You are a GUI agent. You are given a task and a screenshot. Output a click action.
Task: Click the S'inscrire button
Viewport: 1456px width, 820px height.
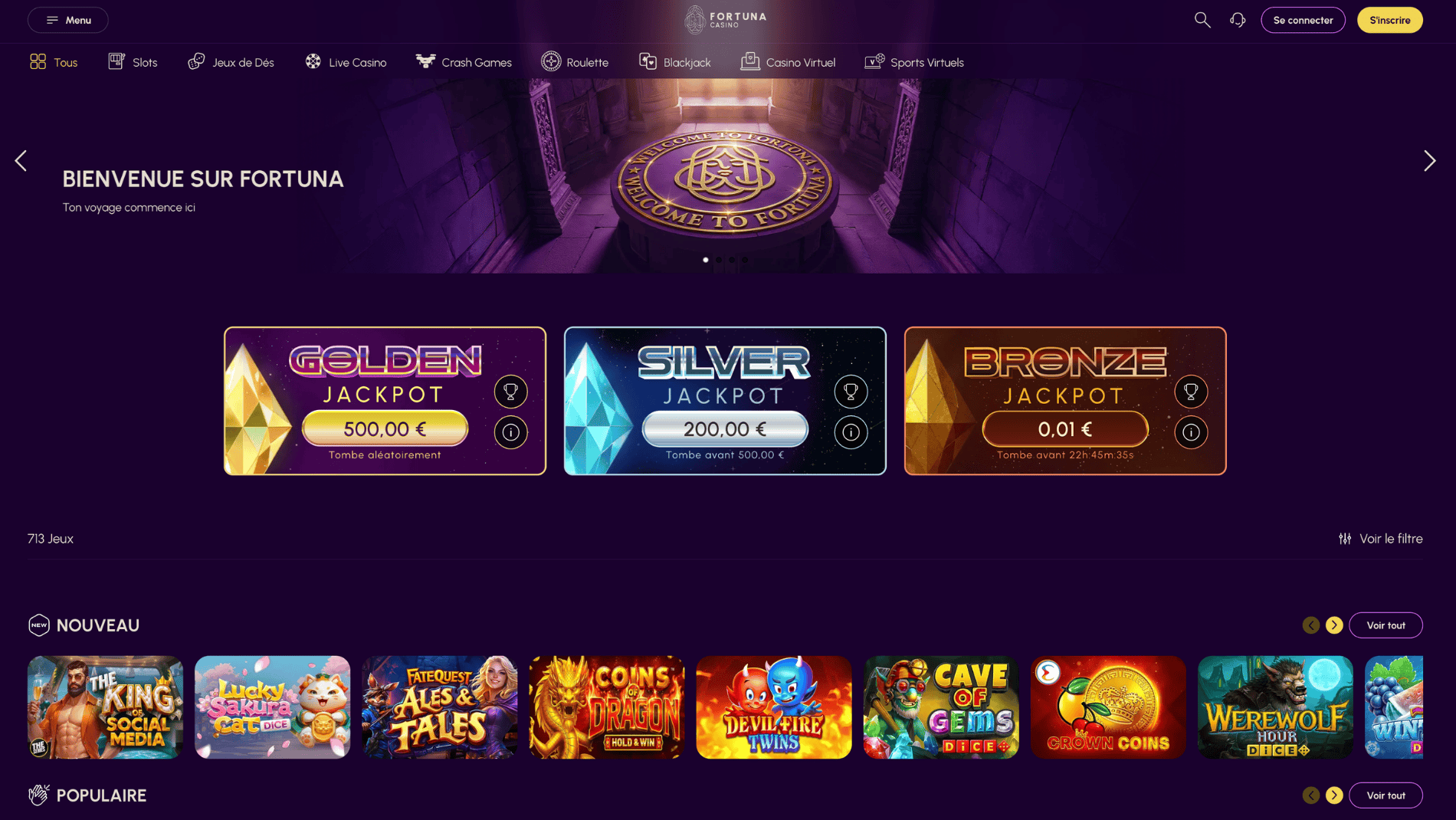(x=1389, y=20)
